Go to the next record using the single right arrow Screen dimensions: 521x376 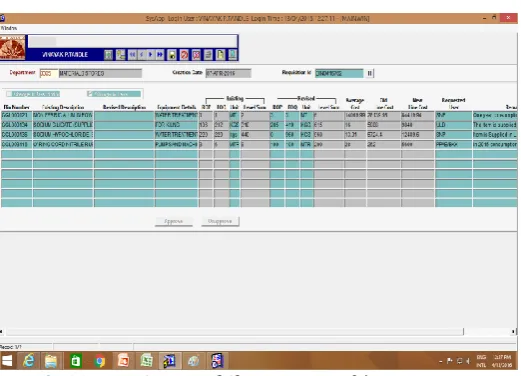(x=151, y=55)
